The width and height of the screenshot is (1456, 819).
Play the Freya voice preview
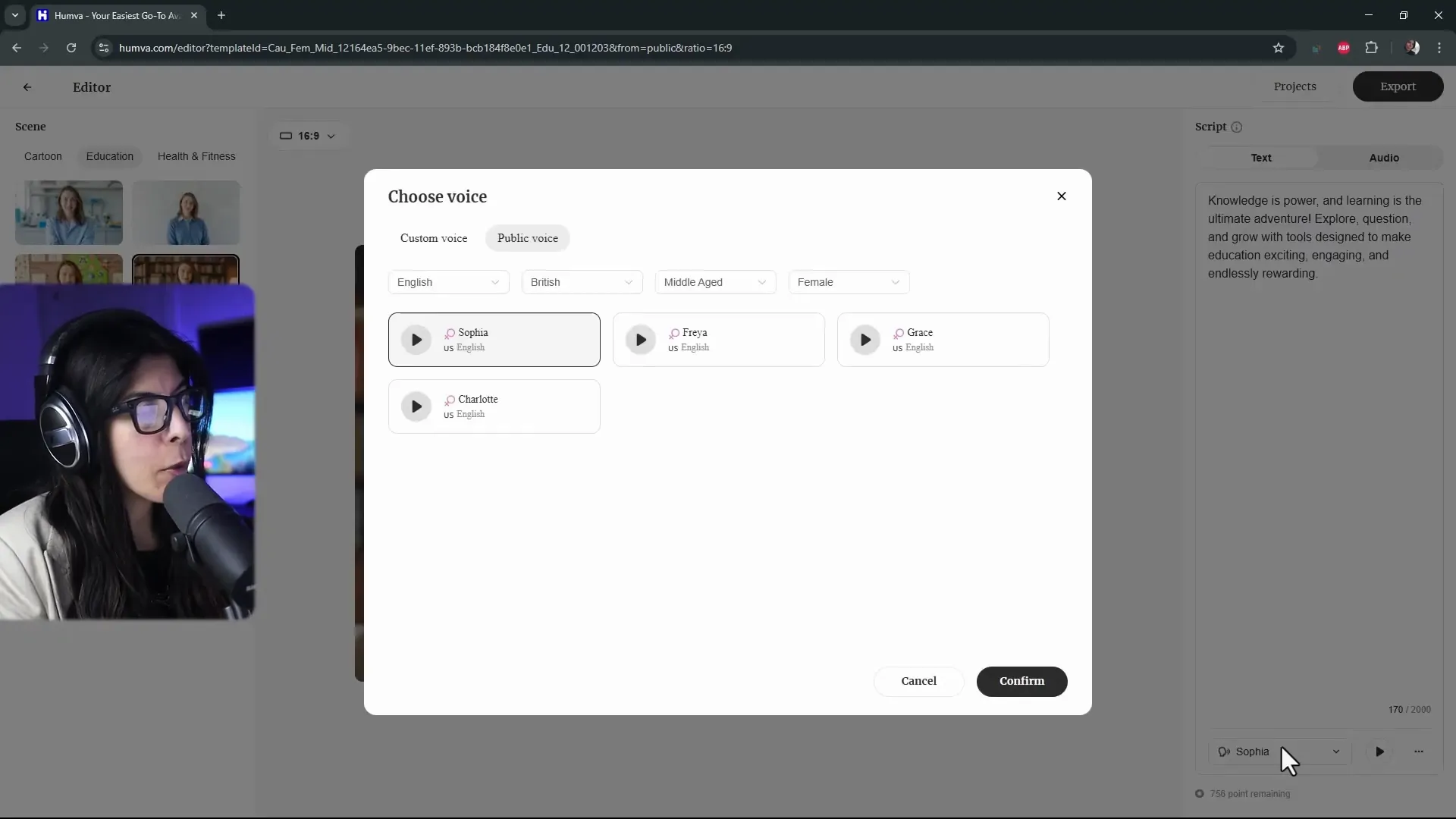641,340
